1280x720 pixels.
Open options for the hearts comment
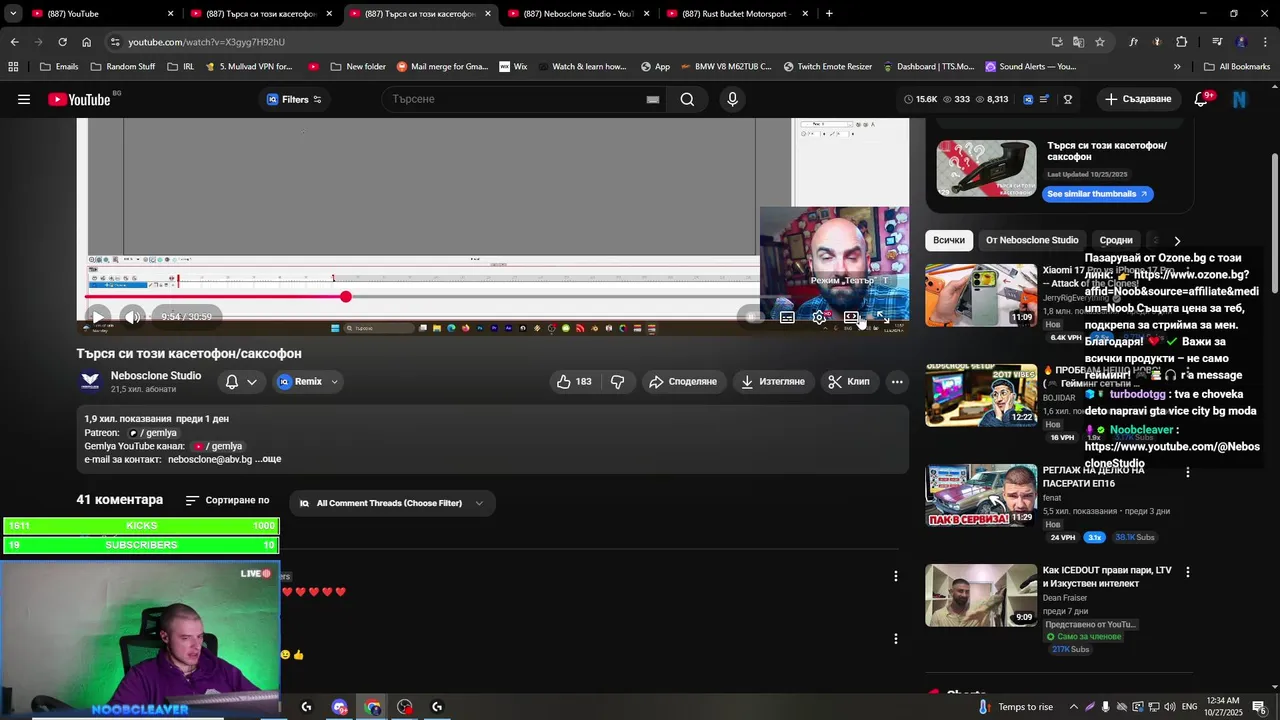click(896, 576)
